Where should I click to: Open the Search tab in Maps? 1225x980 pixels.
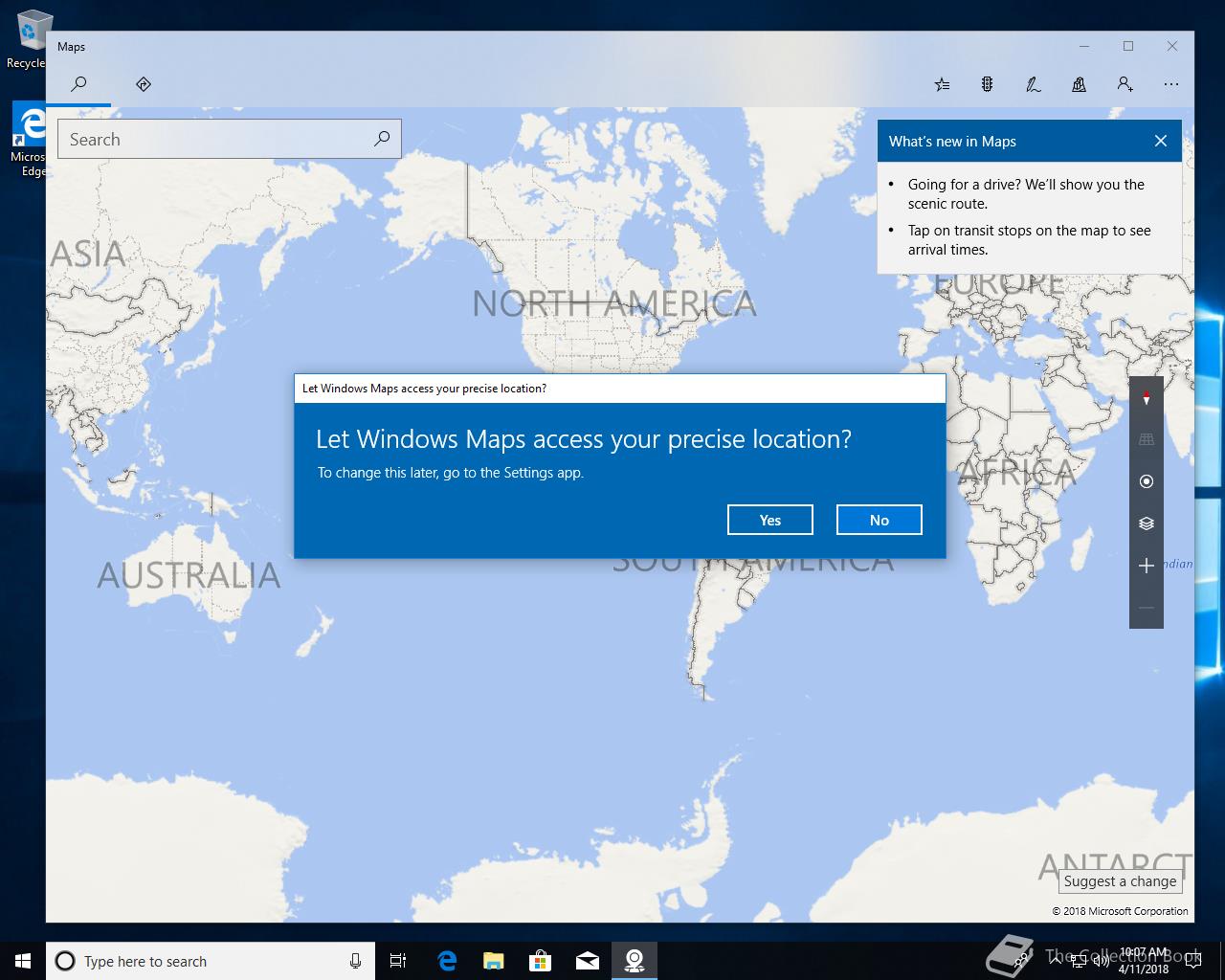point(79,84)
